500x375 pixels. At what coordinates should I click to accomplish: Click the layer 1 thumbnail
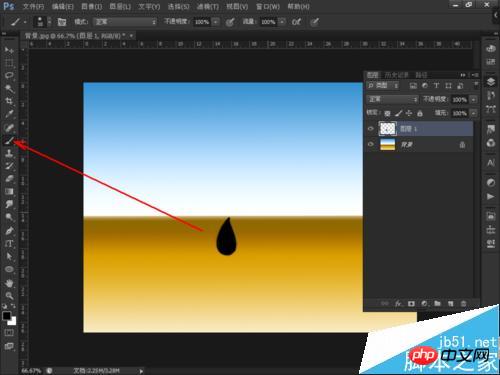click(388, 129)
